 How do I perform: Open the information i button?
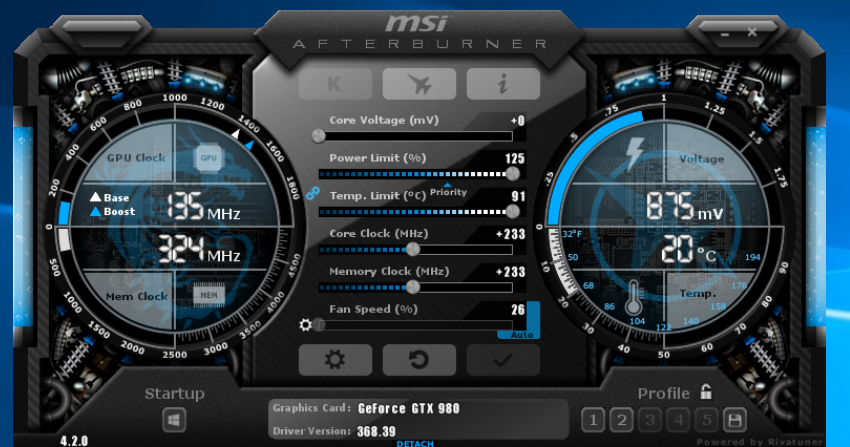click(x=503, y=84)
